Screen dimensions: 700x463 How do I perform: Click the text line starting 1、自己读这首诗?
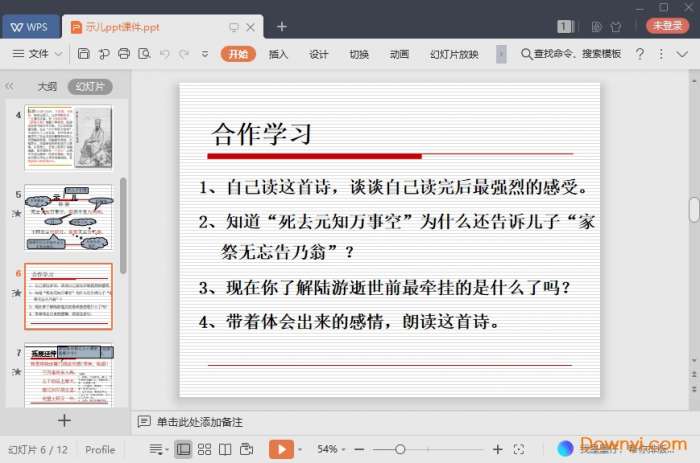[x=393, y=187]
